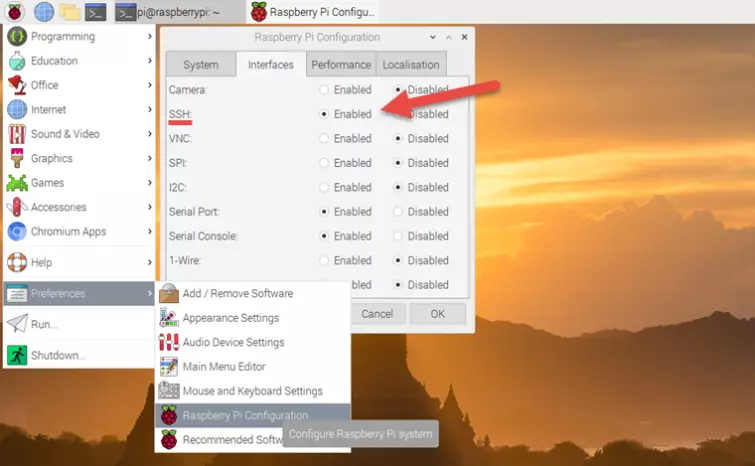Switch to the Localisation tab
The width and height of the screenshot is (755, 466).
click(x=411, y=65)
